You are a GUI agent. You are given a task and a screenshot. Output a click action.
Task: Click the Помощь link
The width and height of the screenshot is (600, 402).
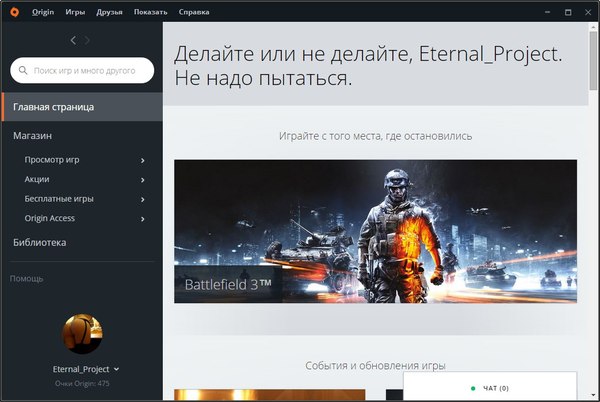tap(27, 278)
